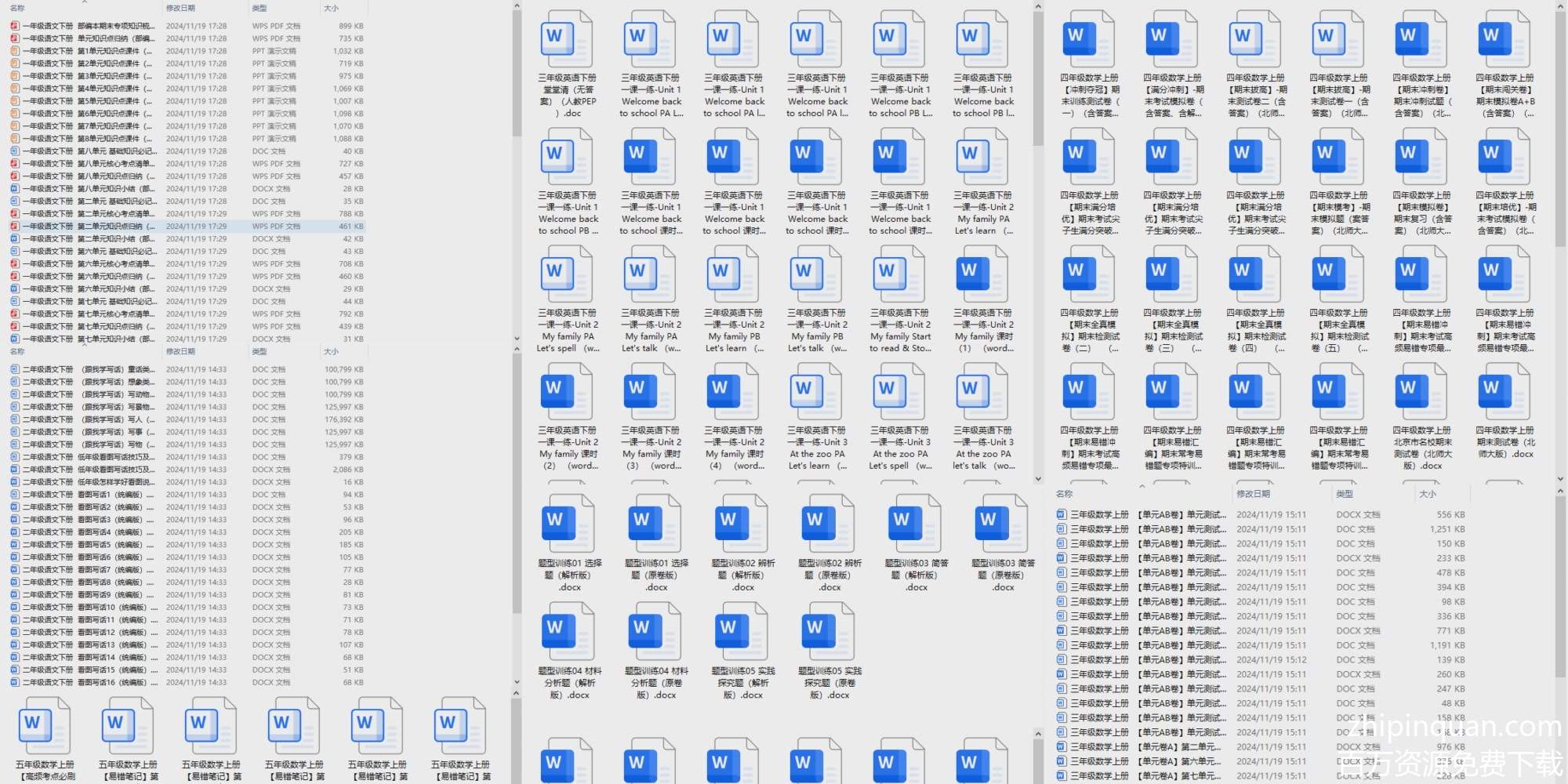The width and height of the screenshot is (1568, 784).
Task: Select 四年级数学上册【期末闯关卷】document icon
Action: 1504,39
